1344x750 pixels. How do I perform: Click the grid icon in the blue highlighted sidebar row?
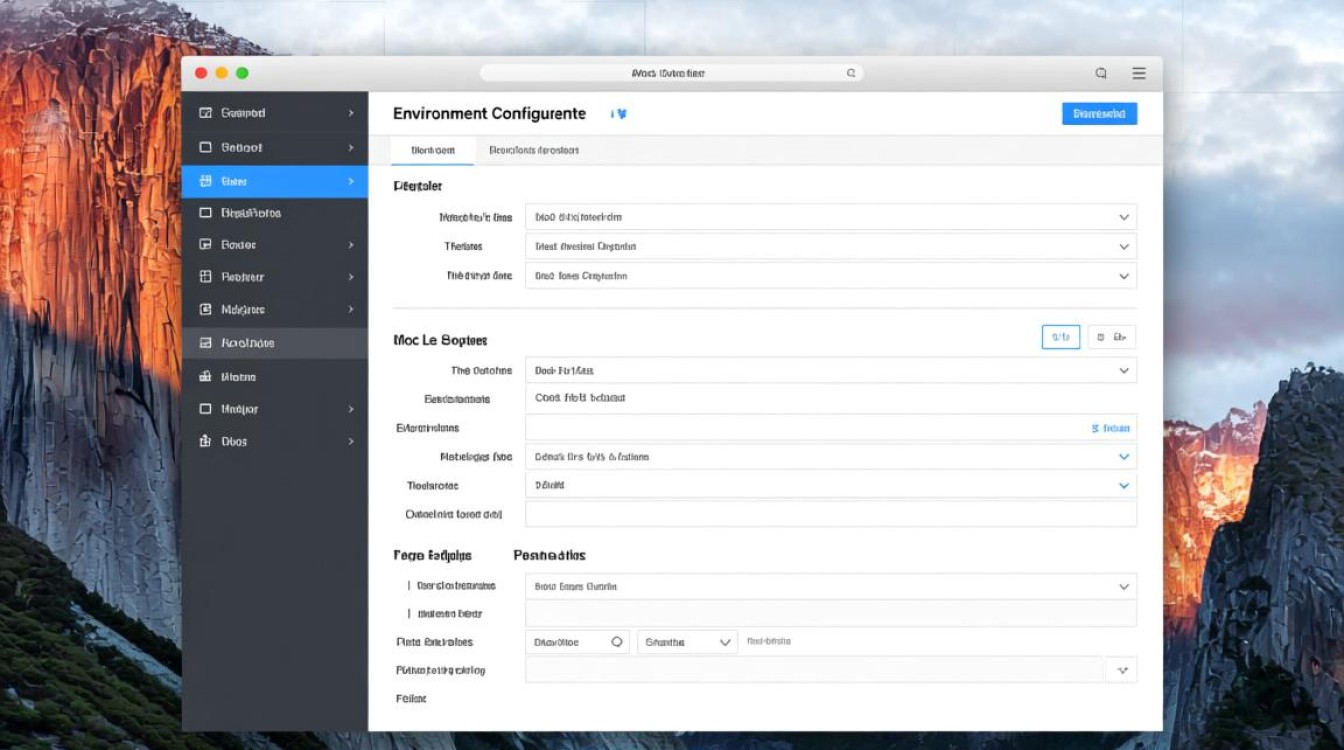click(205, 181)
